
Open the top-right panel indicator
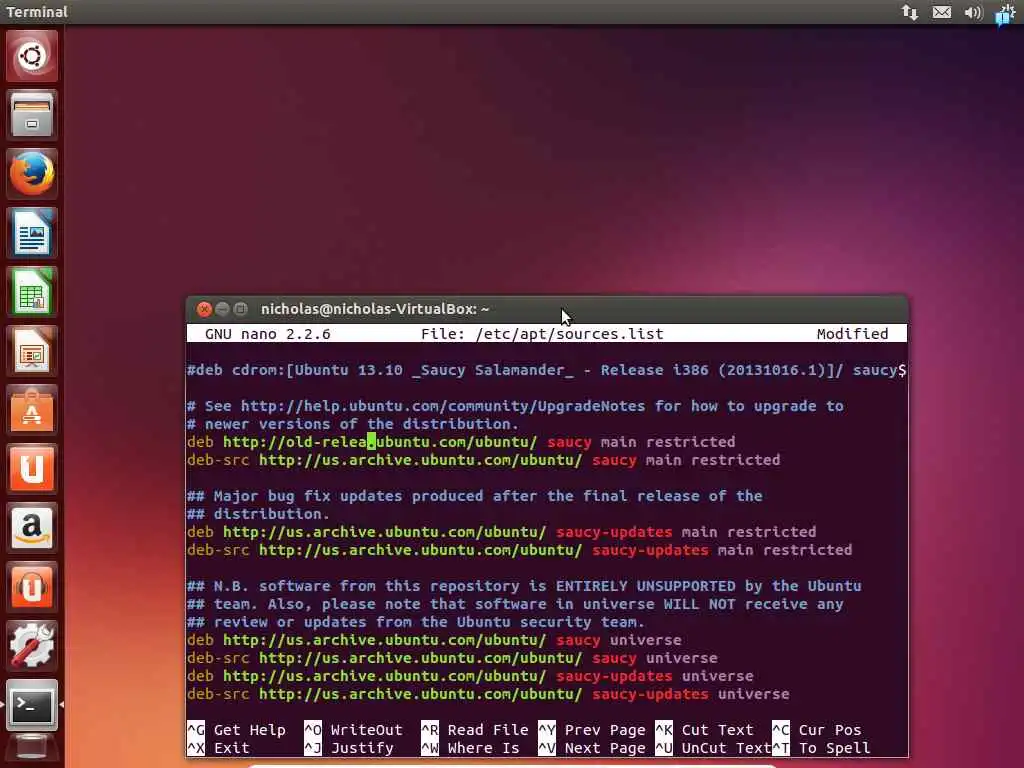(1005, 13)
